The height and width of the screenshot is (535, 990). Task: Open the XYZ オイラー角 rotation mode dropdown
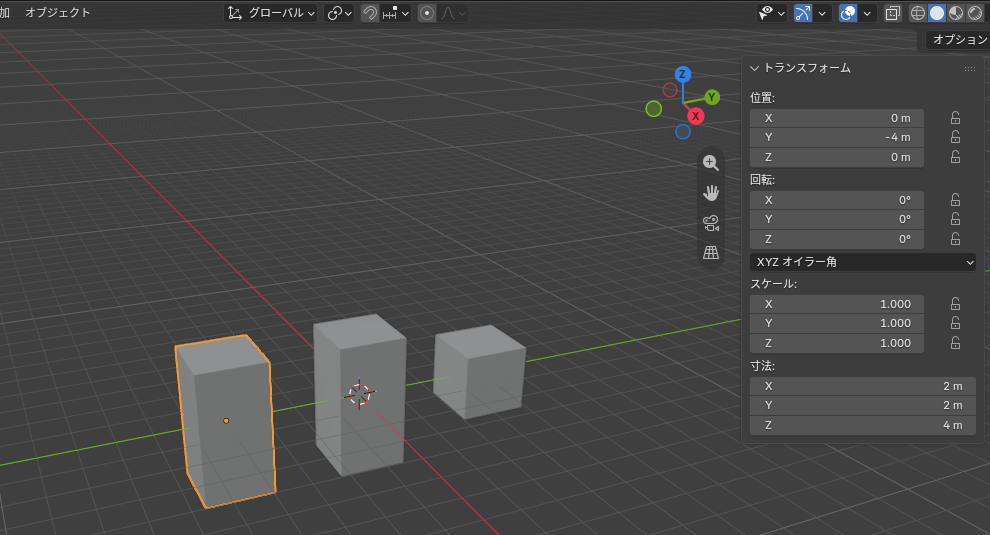click(x=862, y=261)
